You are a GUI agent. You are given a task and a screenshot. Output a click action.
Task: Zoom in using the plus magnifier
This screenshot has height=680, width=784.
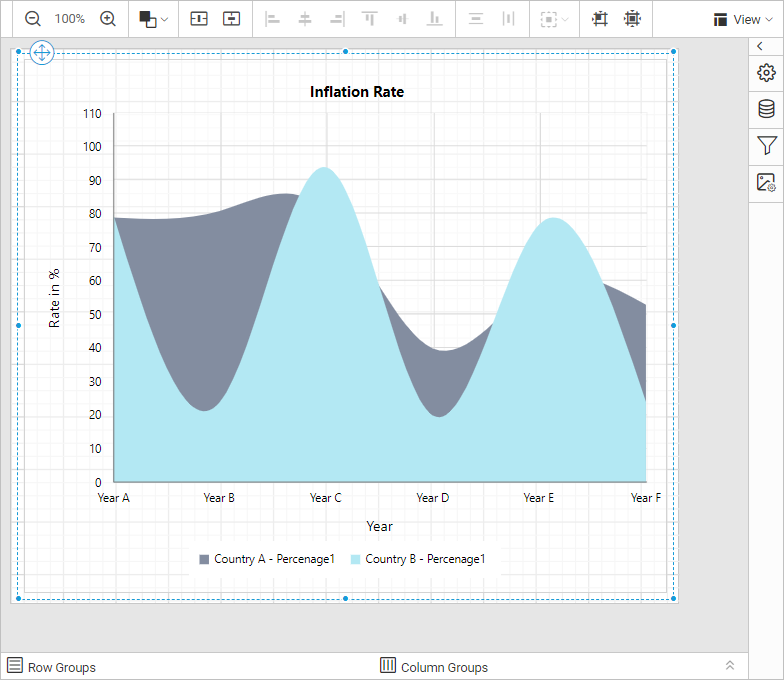108,19
